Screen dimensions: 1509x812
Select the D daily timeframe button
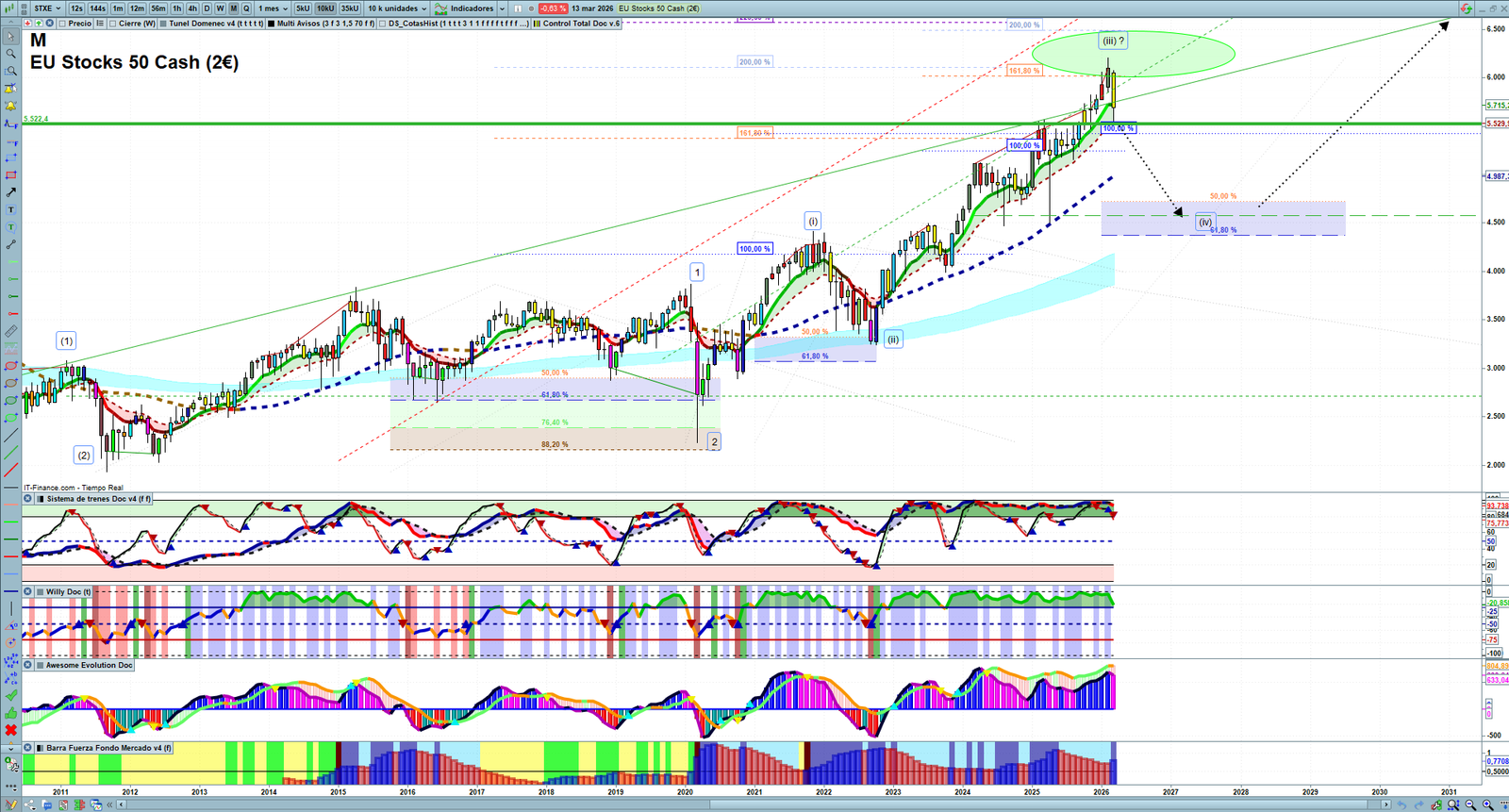coord(207,8)
